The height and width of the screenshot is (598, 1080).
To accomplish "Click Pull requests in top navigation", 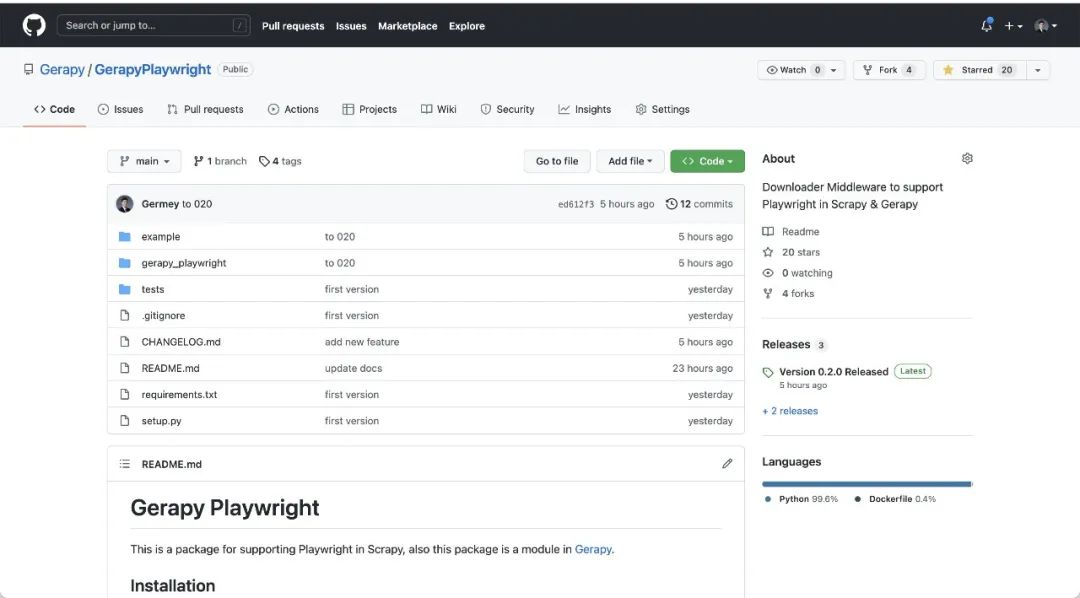I will tap(293, 25).
